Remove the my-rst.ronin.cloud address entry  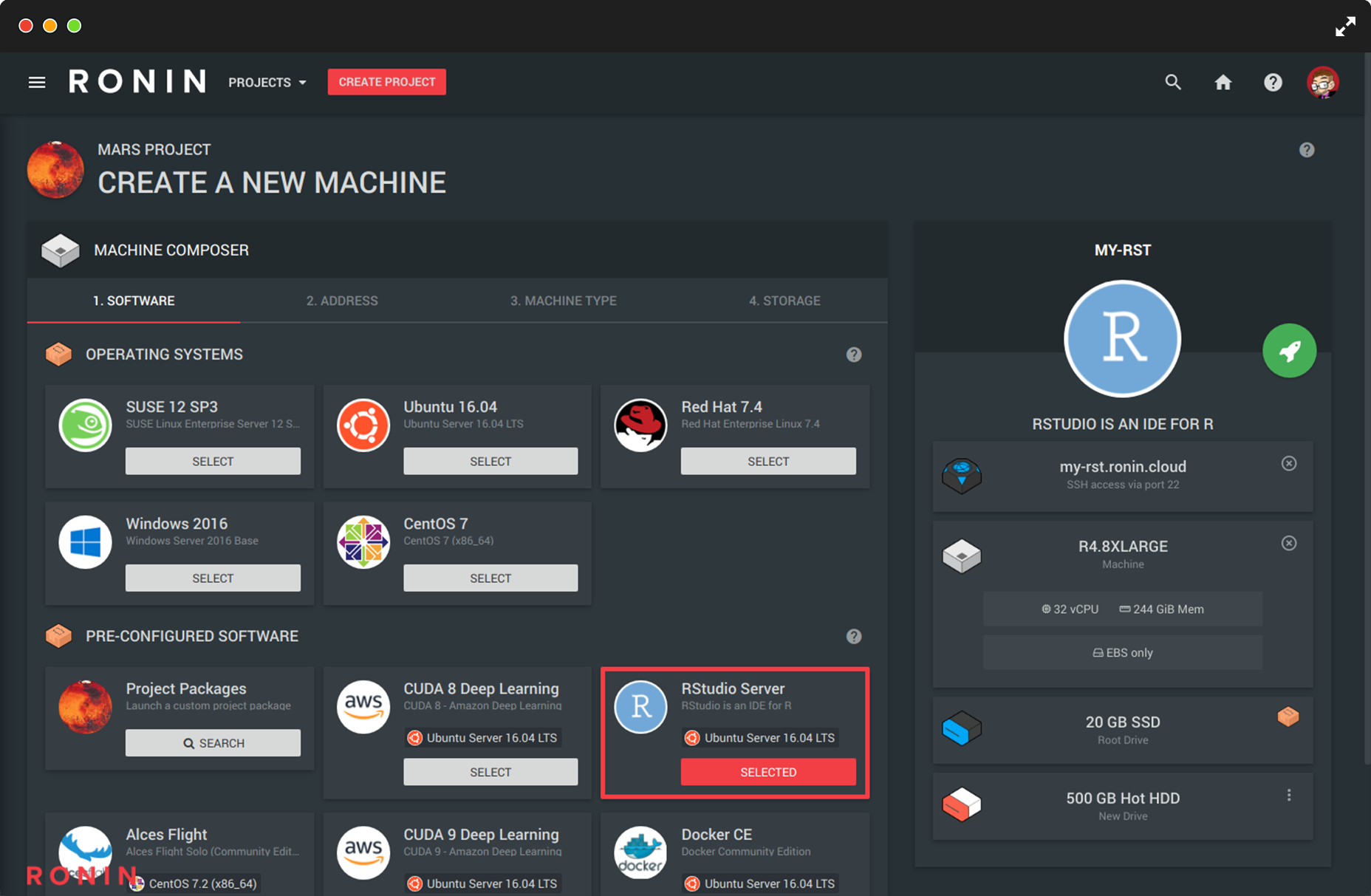1289,464
